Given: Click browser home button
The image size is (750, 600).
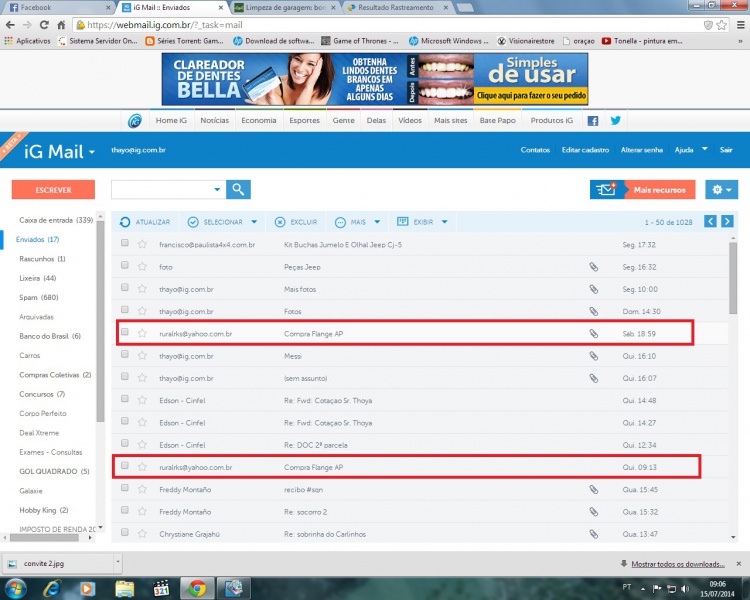Looking at the screenshot, I should click(x=61, y=25).
